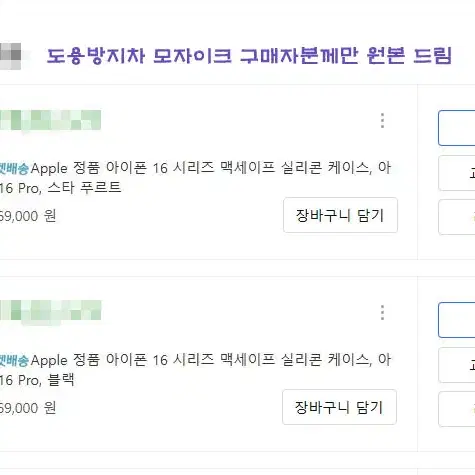Add 스타 푸르트 case via 장바구니 담기
Viewport: 475px width, 475px height.
coord(340,215)
